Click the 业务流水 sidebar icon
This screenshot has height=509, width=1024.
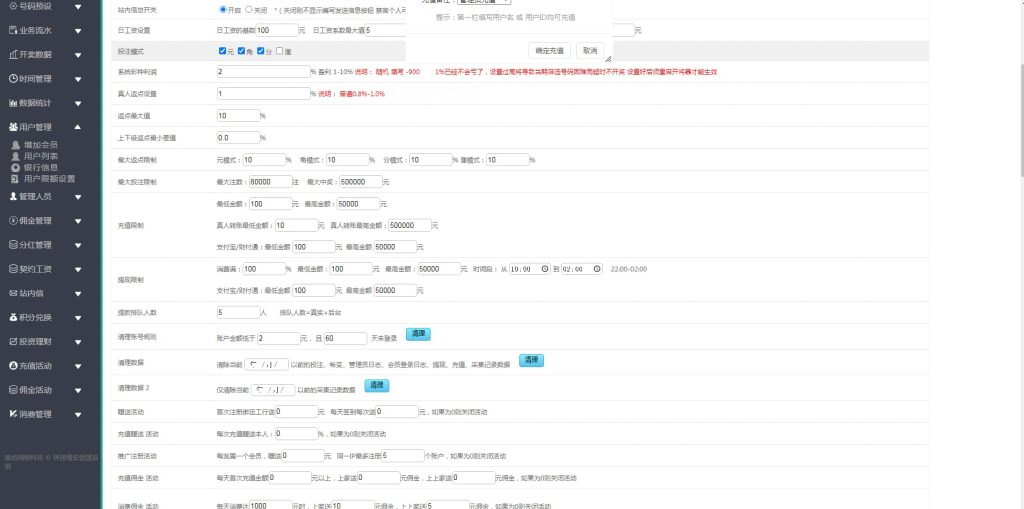coord(14,30)
